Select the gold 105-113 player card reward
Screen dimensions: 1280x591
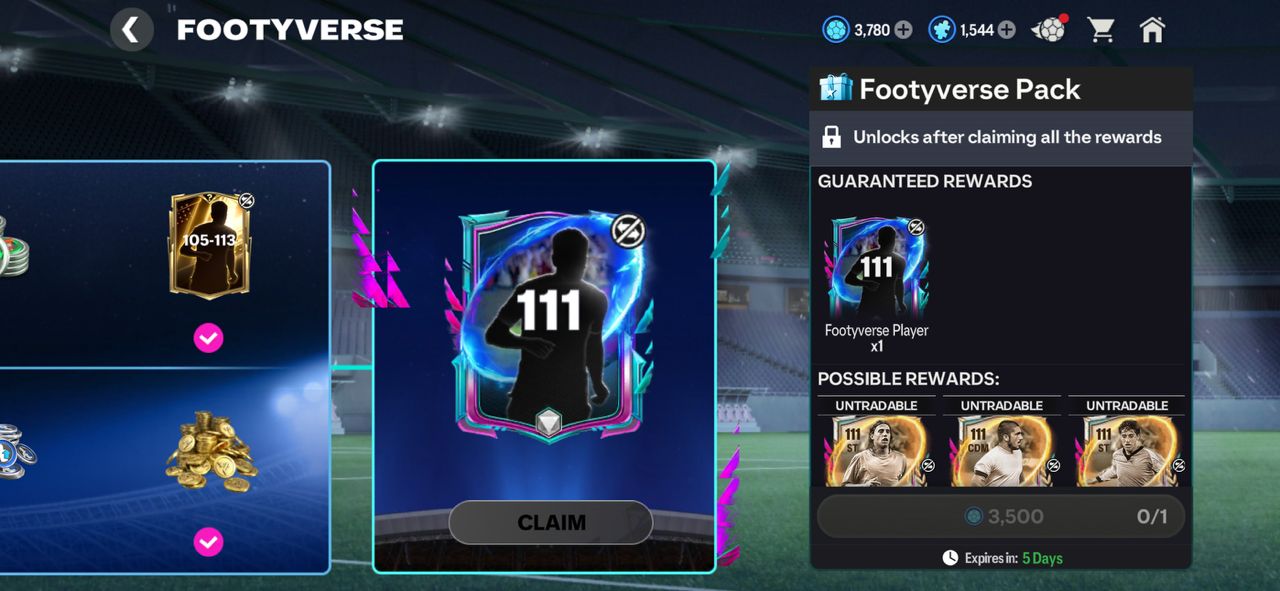click(211, 246)
